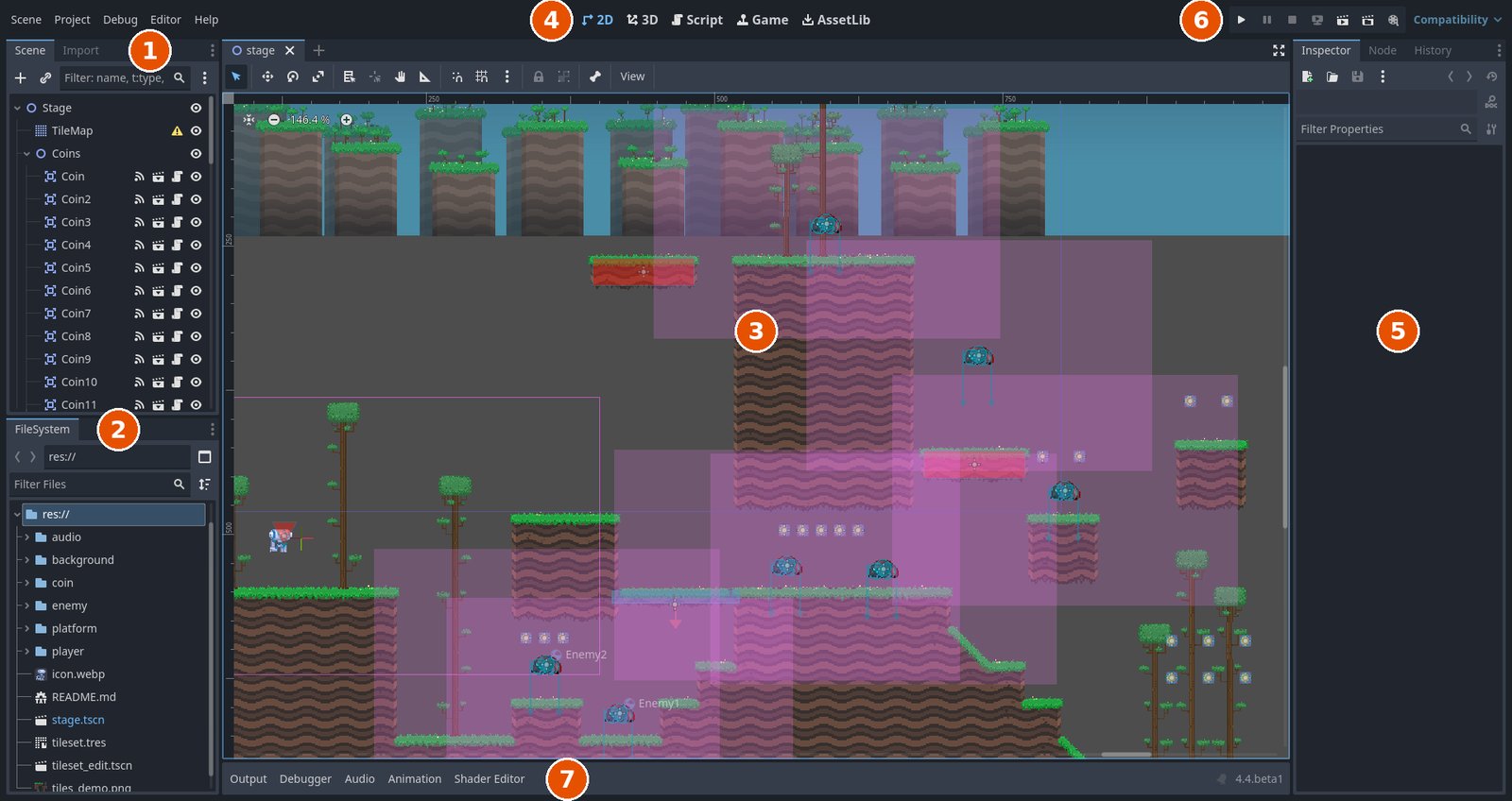Hide the Coin2 node
This screenshot has height=801, width=1512.
click(x=196, y=199)
